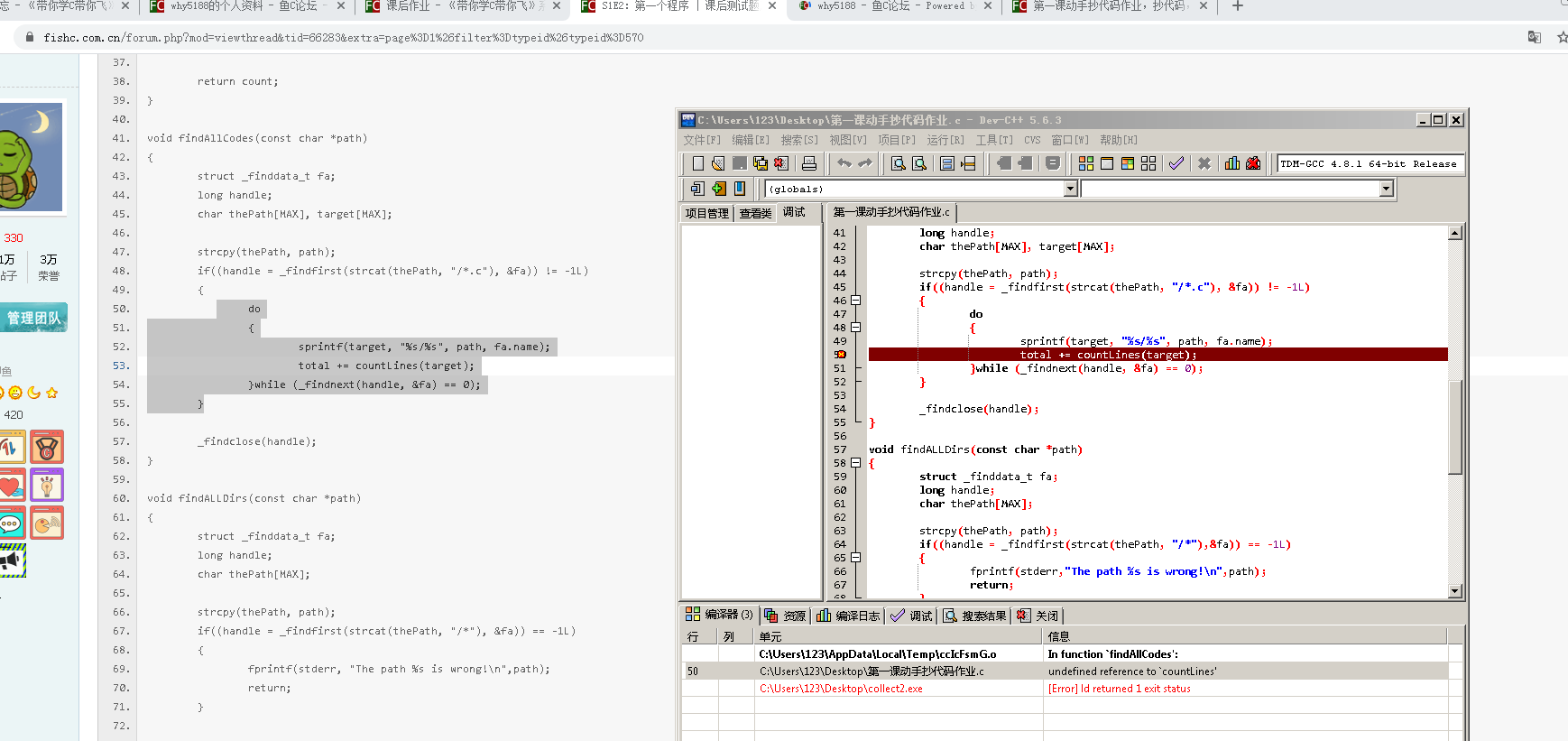This screenshot has width=1568, height=741.
Task: Collapse the code fold at line 46
Action: click(x=856, y=301)
